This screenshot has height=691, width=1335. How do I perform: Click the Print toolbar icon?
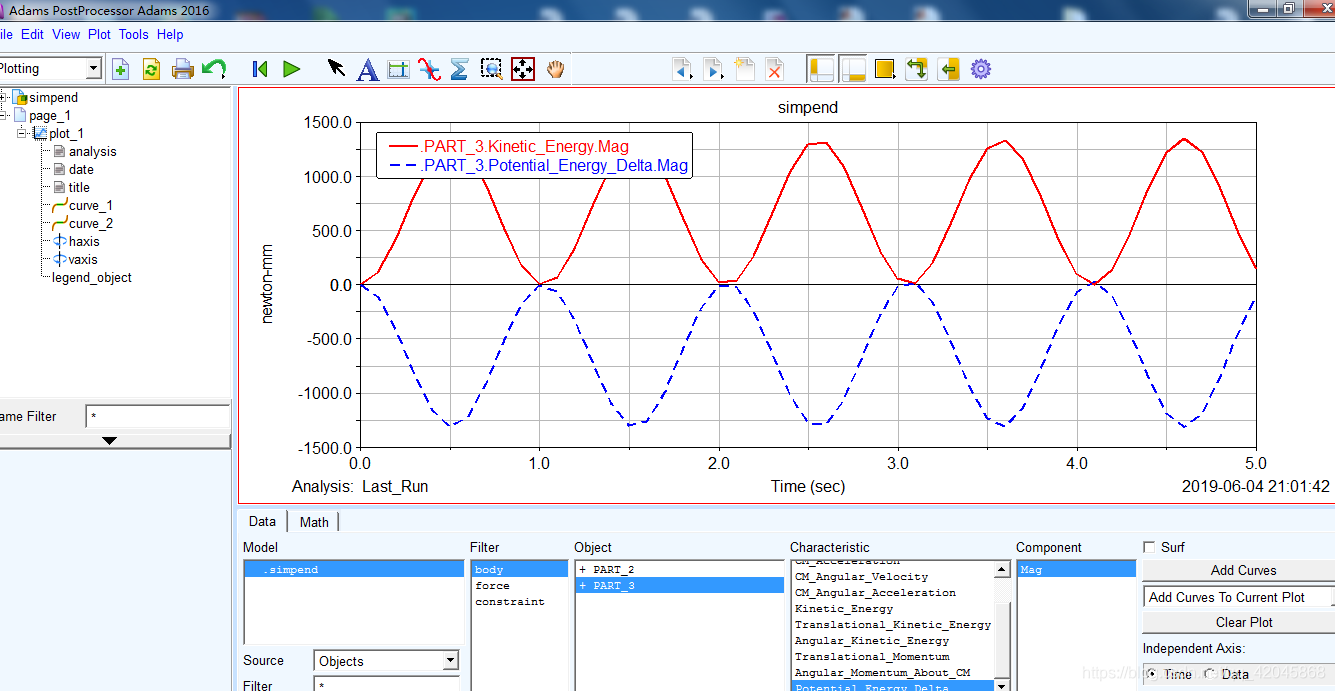(182, 69)
